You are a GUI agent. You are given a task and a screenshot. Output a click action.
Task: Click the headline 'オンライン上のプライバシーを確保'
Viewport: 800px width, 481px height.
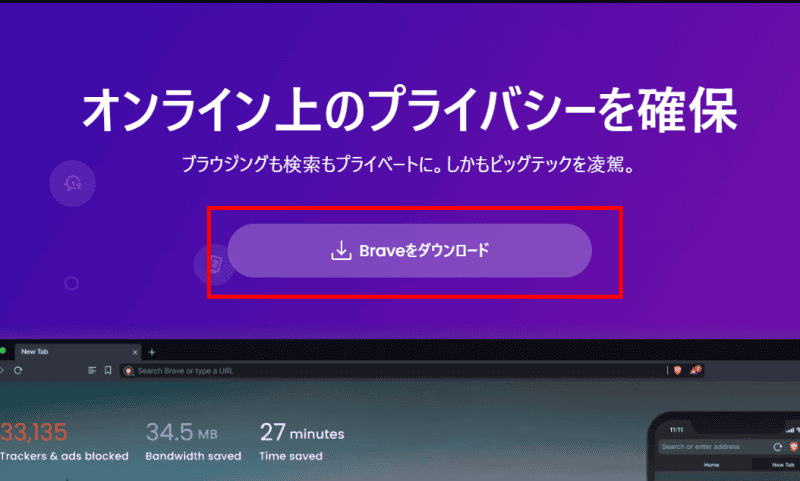tap(409, 110)
